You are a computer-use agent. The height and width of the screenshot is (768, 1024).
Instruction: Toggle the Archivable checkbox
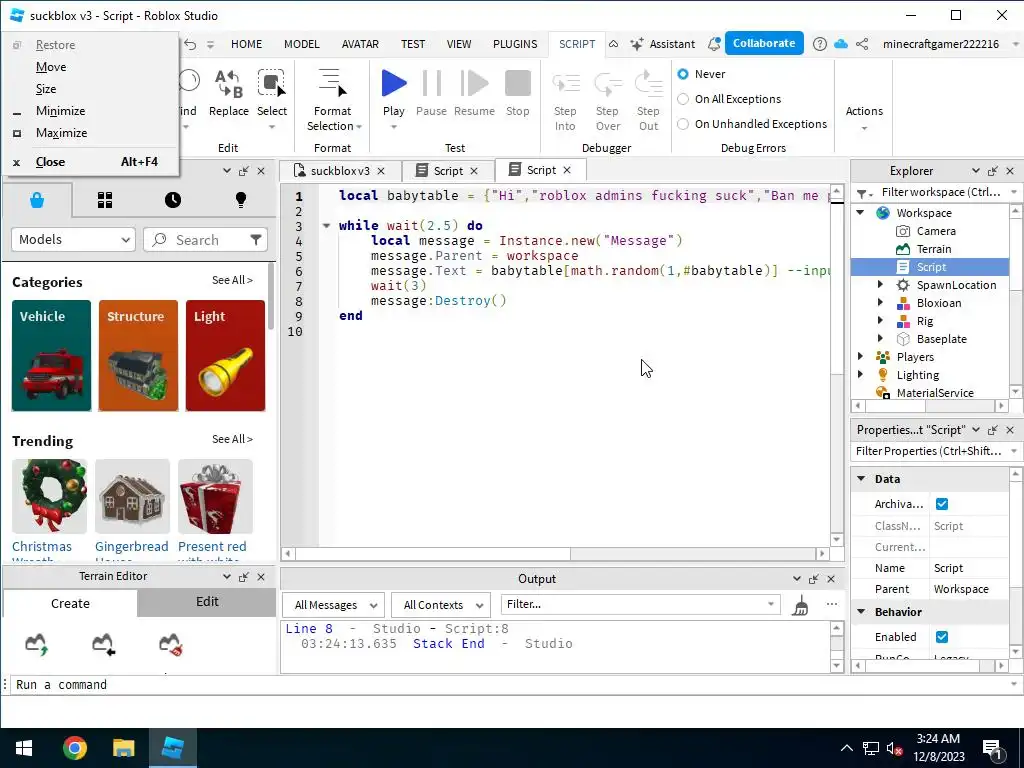pos(942,504)
